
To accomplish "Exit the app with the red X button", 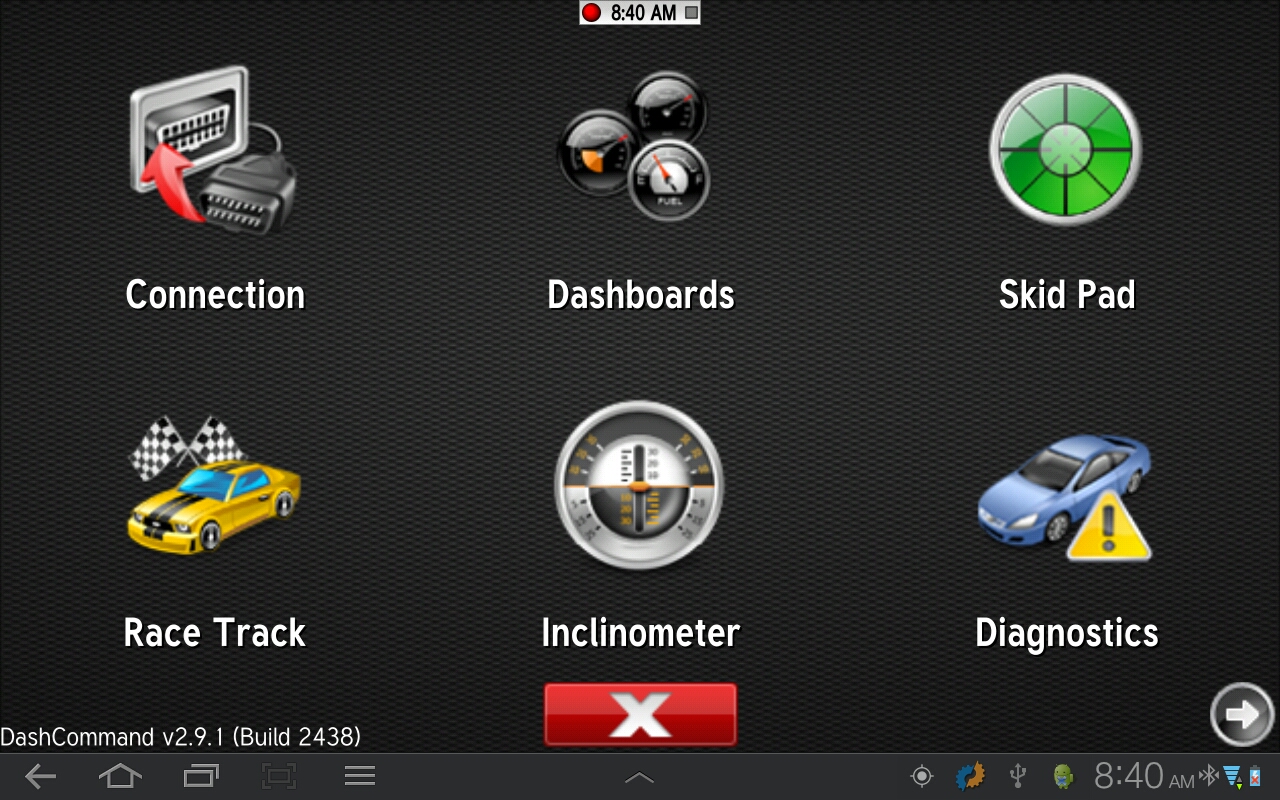I will coord(639,712).
